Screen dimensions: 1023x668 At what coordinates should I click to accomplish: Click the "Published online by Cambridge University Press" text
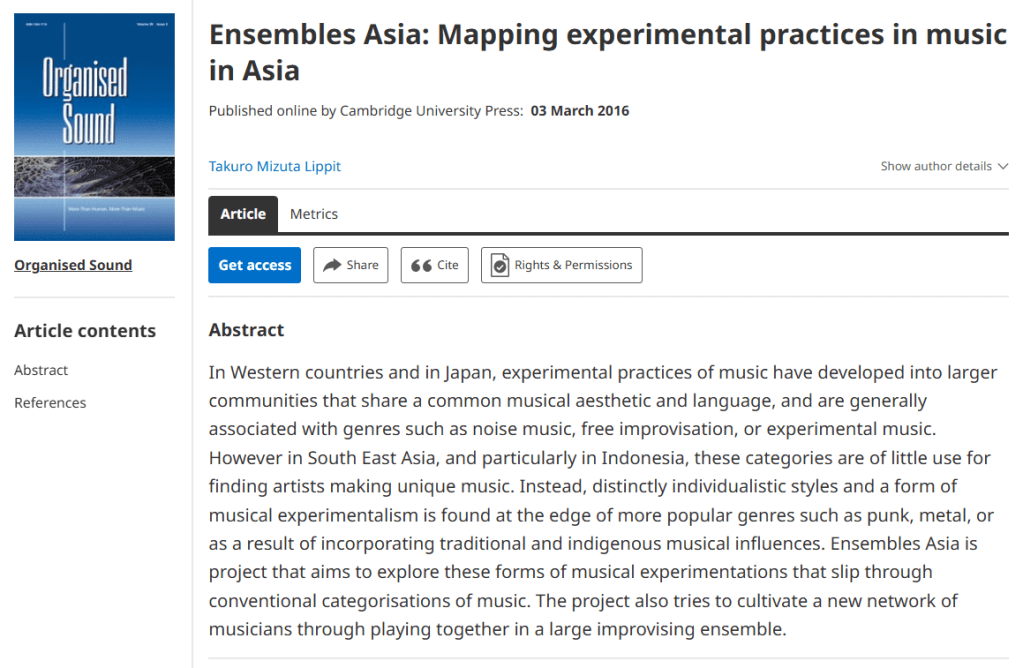365,111
